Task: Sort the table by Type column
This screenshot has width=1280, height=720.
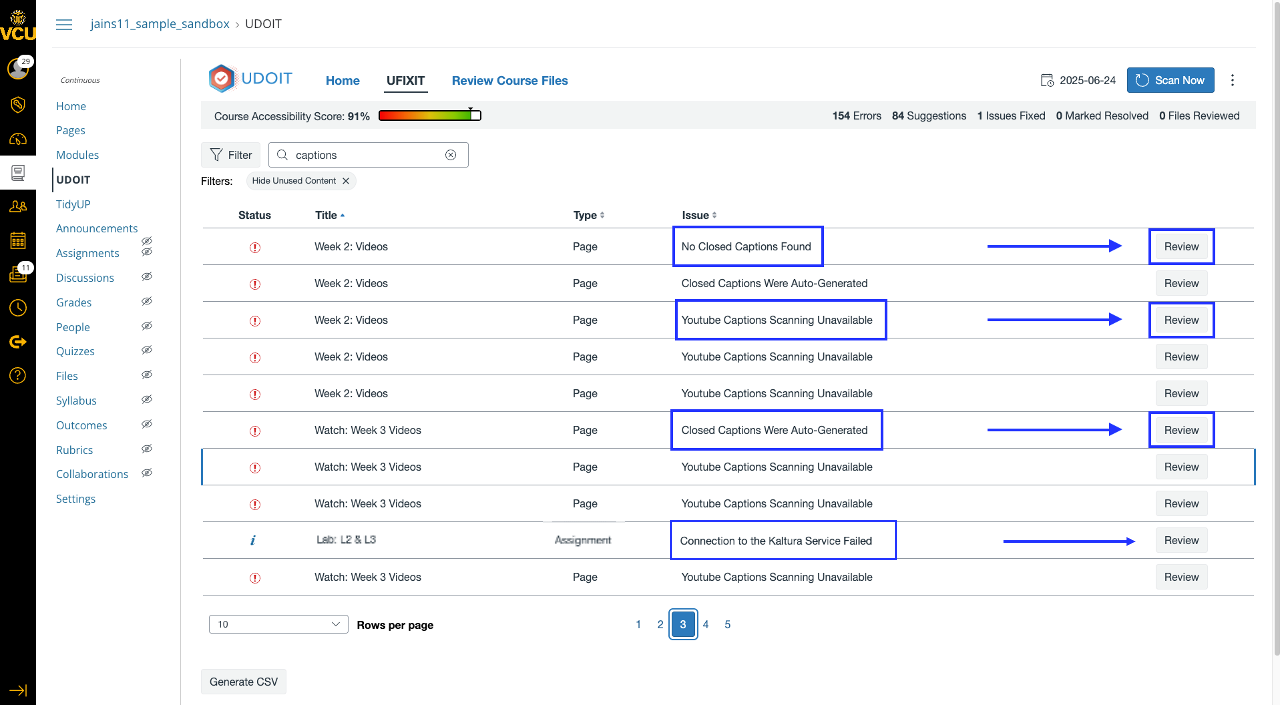Action: (588, 215)
